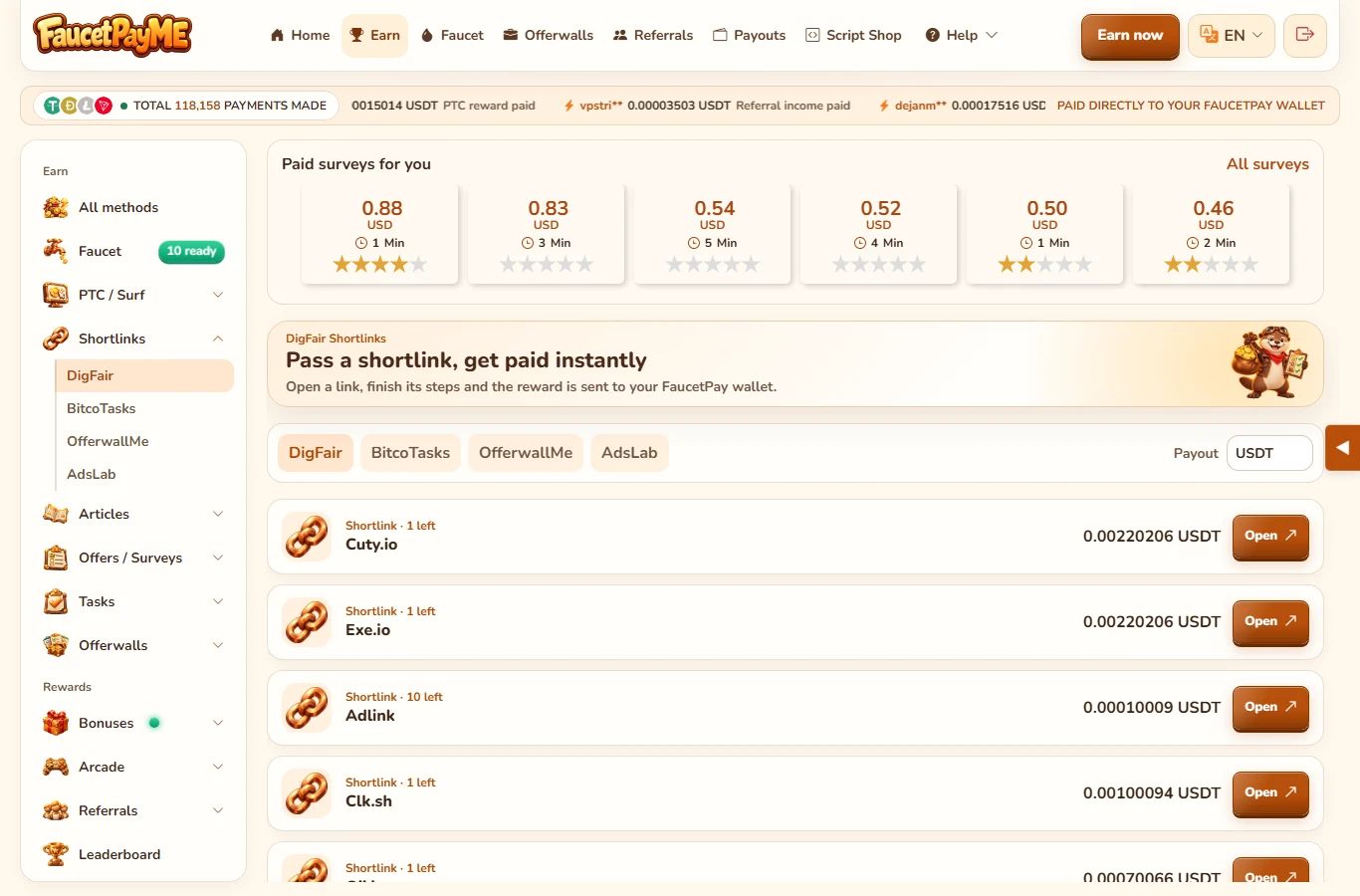Viewport: 1360px width, 896px height.
Task: Click the Articles book icon
Action: pos(56,514)
